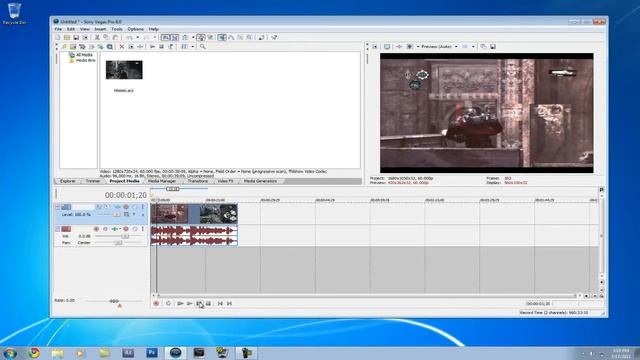Open the Redo history dropdown arrow
Viewport: 640px width, 360px height.
[155, 38]
